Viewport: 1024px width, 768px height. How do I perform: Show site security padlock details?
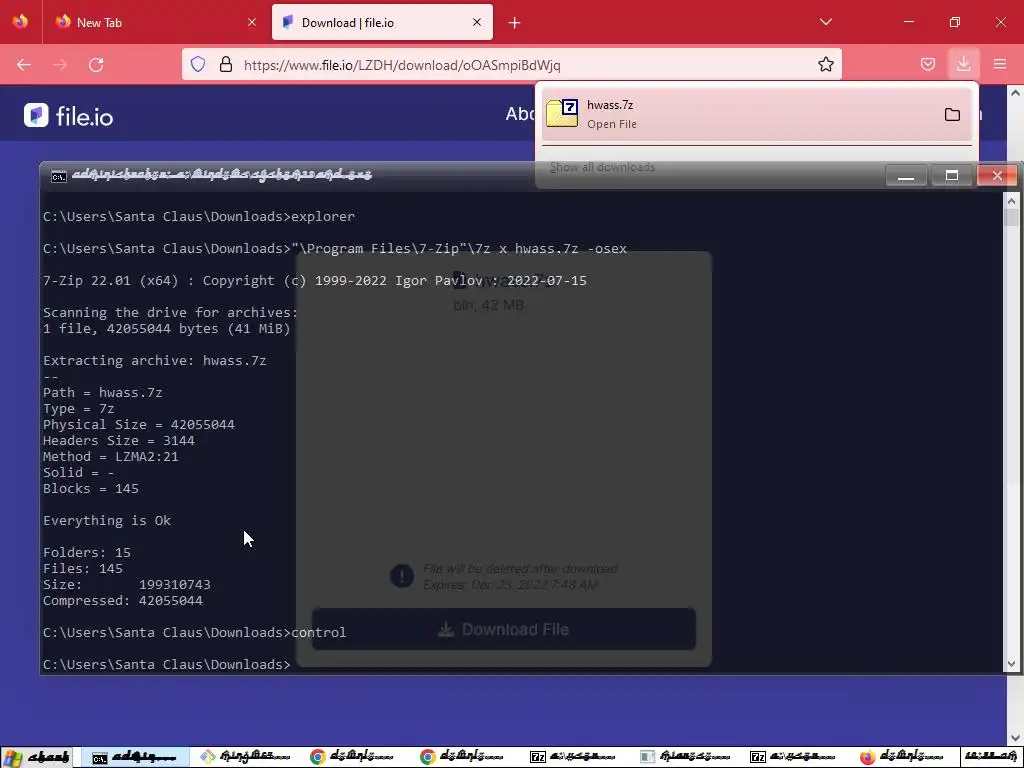click(x=226, y=64)
